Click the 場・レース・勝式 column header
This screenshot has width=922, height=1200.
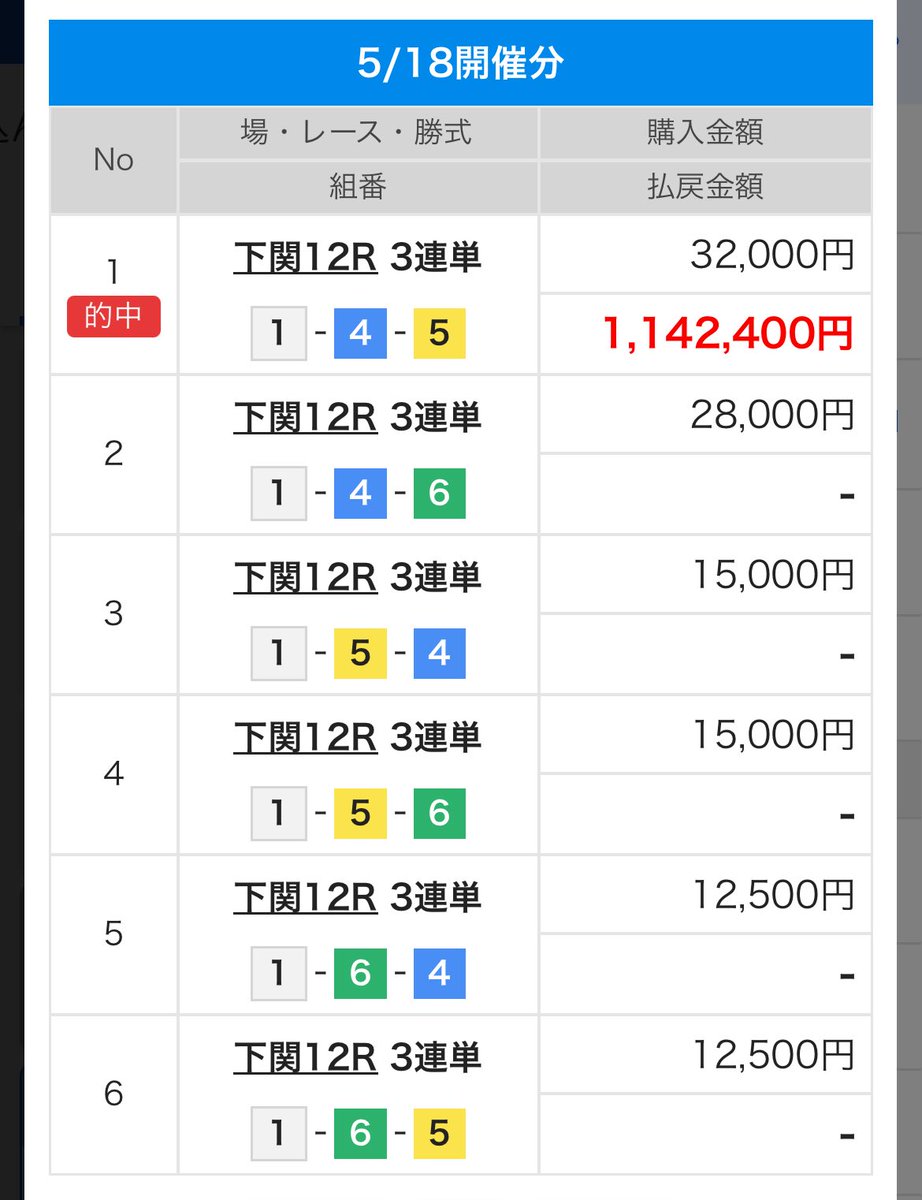tap(358, 133)
